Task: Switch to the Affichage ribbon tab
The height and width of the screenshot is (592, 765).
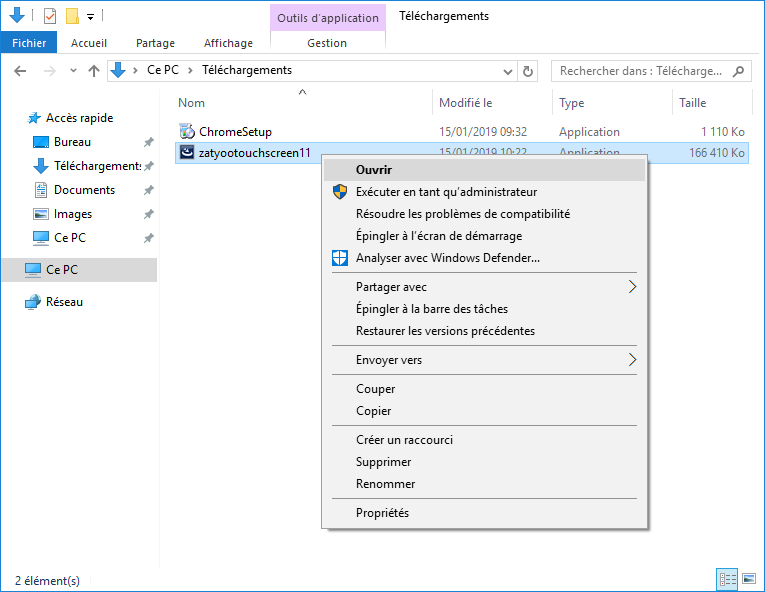Action: [228, 43]
